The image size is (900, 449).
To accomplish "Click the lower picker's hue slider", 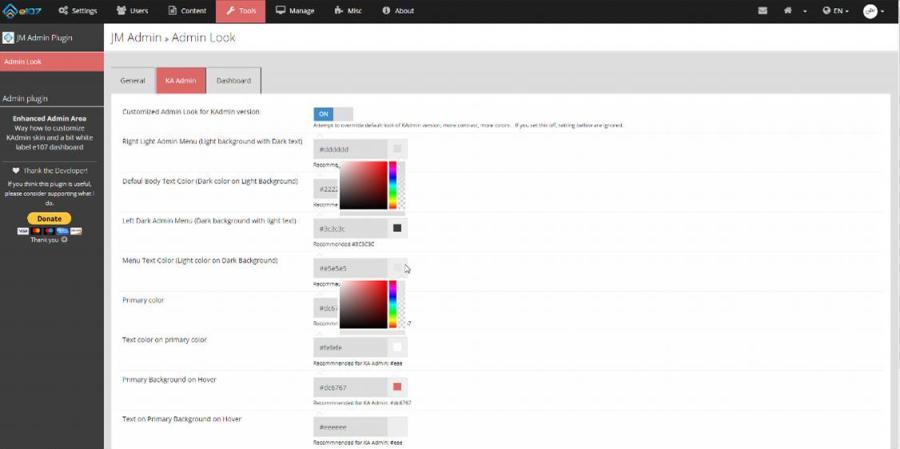I will coord(393,304).
